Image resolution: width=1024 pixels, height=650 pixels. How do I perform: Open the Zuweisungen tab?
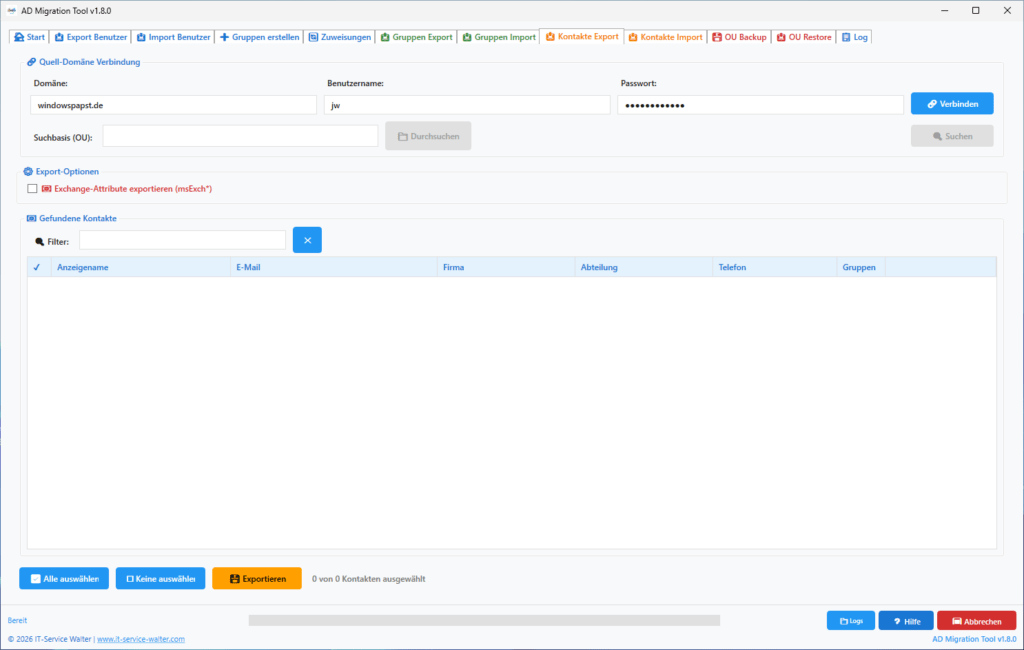[340, 37]
